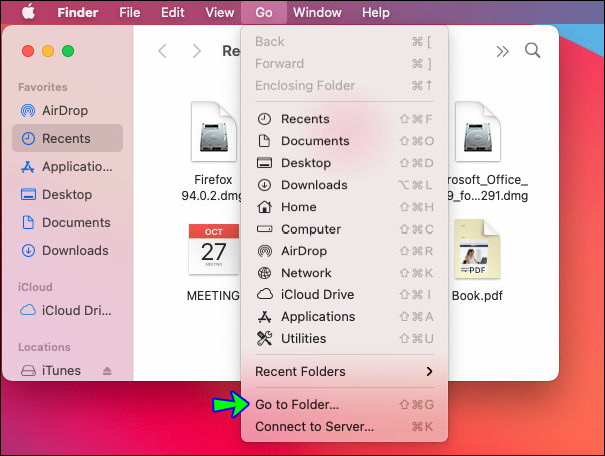Image resolution: width=605 pixels, height=456 pixels.
Task: Go back with toolbar left chevron
Action: pyautogui.click(x=162, y=51)
